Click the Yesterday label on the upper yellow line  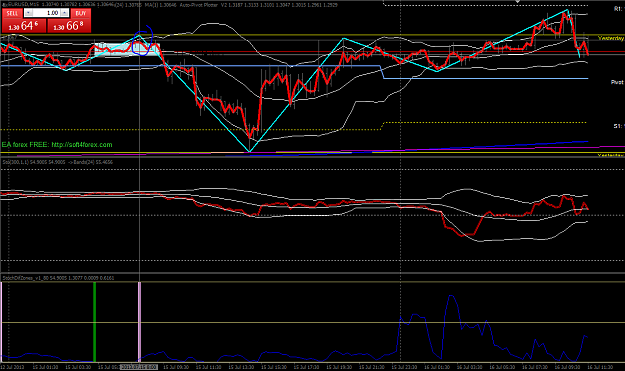(x=611, y=38)
